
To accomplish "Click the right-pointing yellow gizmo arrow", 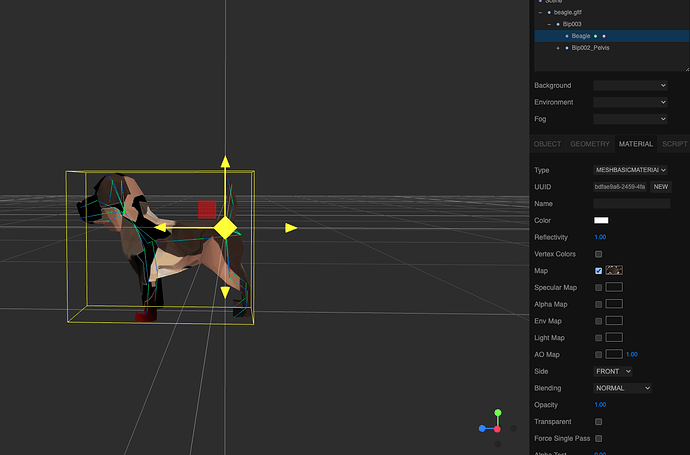I will pyautogui.click(x=291, y=228).
